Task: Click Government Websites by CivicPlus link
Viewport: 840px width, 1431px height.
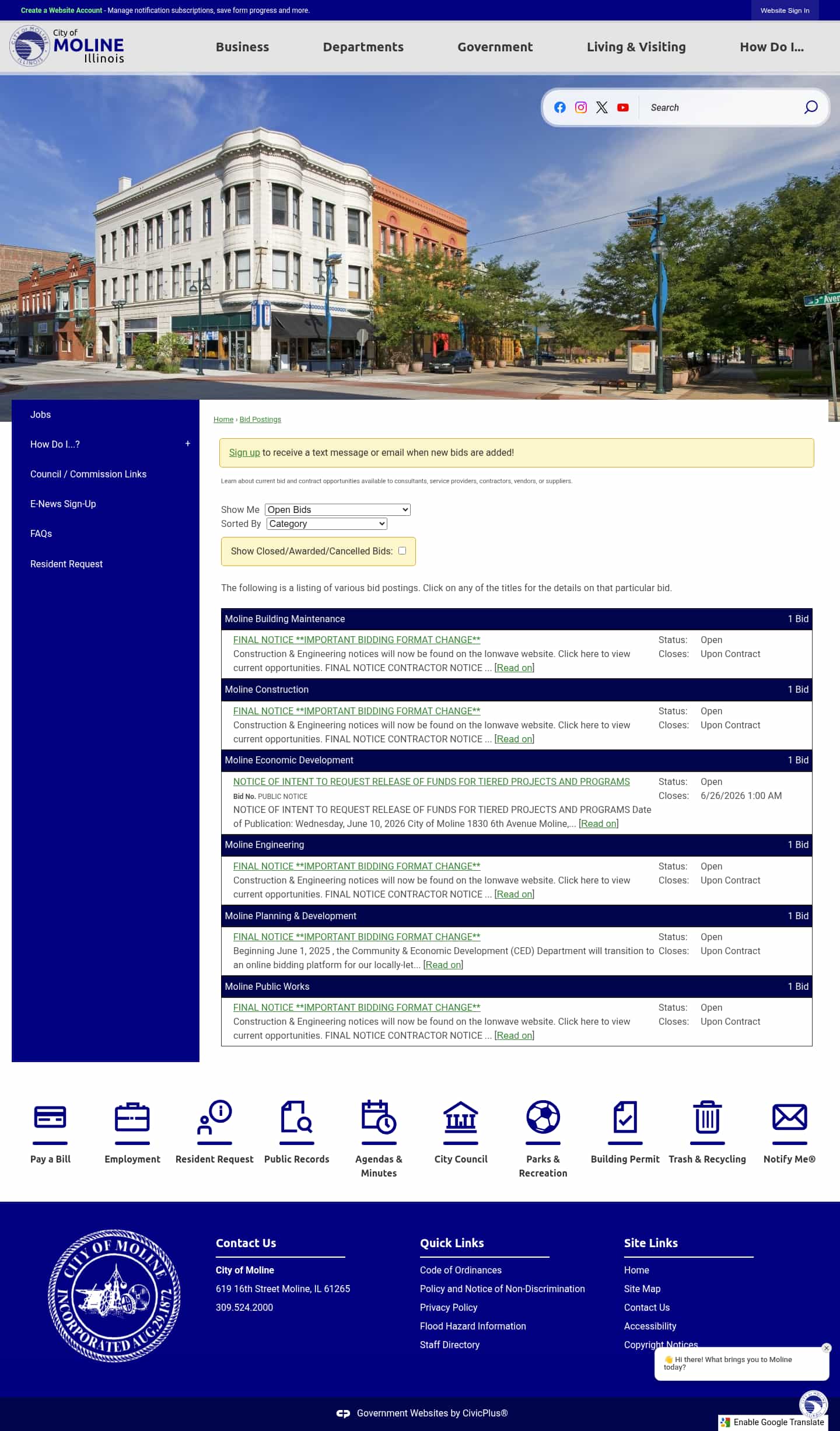Action: tap(432, 1413)
